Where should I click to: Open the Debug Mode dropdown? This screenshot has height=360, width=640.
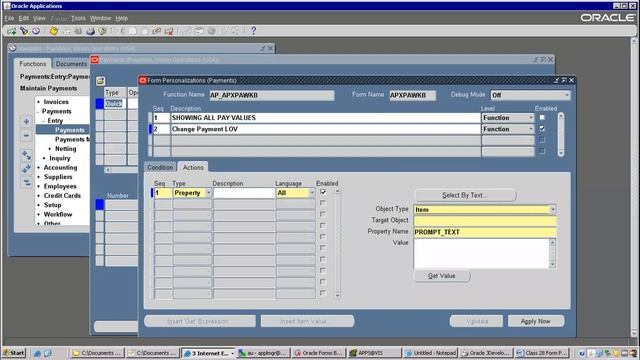tap(567, 95)
